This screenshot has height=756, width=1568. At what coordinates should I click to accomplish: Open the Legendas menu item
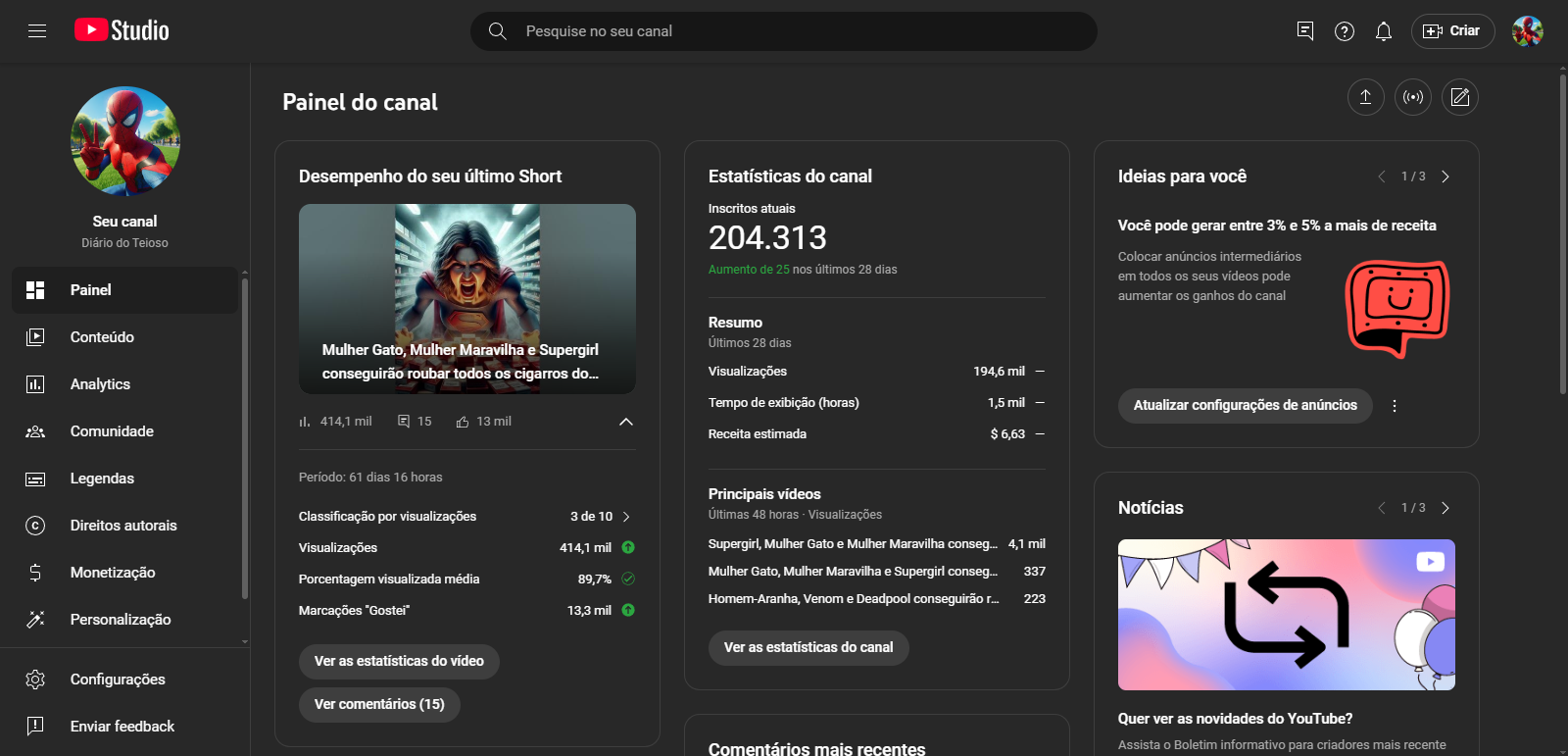125,479
